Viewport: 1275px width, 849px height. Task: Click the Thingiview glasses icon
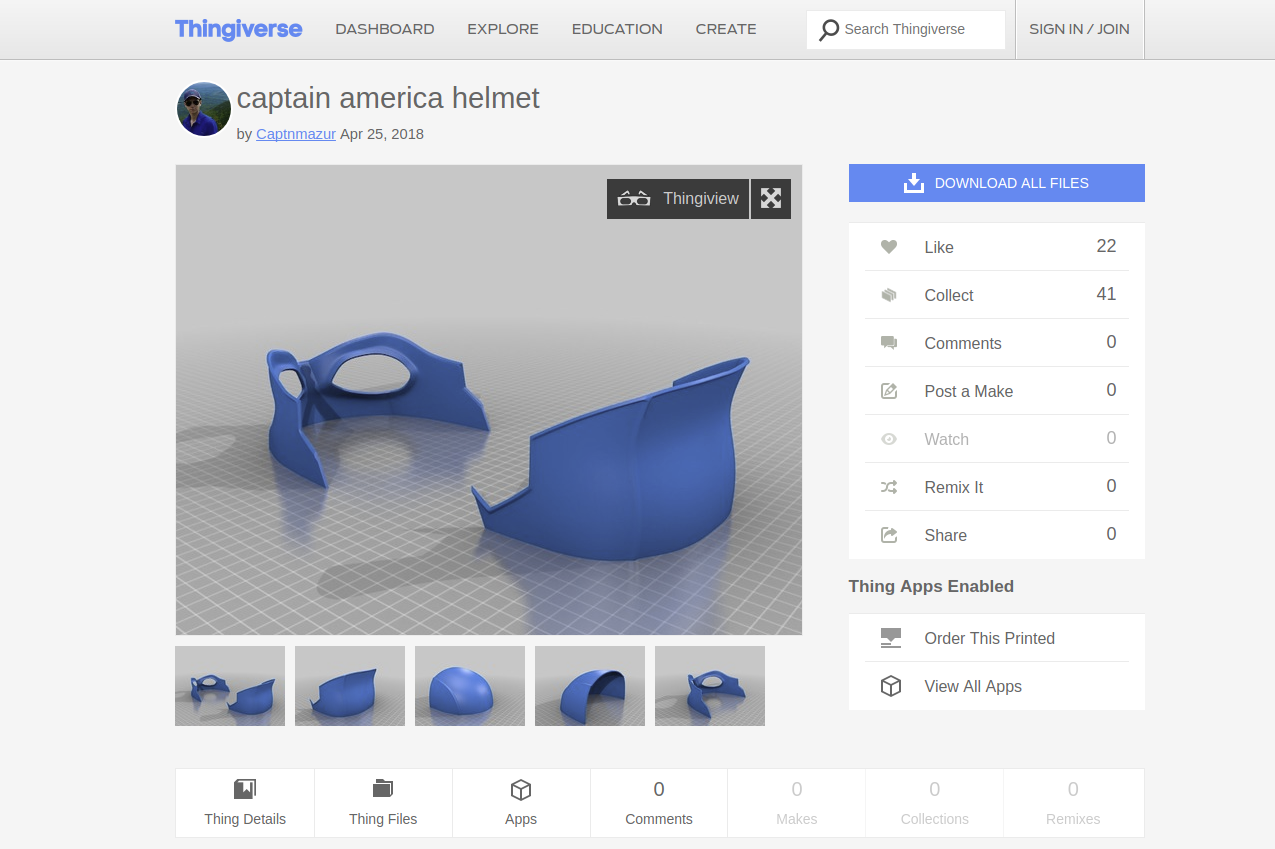pyautogui.click(x=634, y=198)
